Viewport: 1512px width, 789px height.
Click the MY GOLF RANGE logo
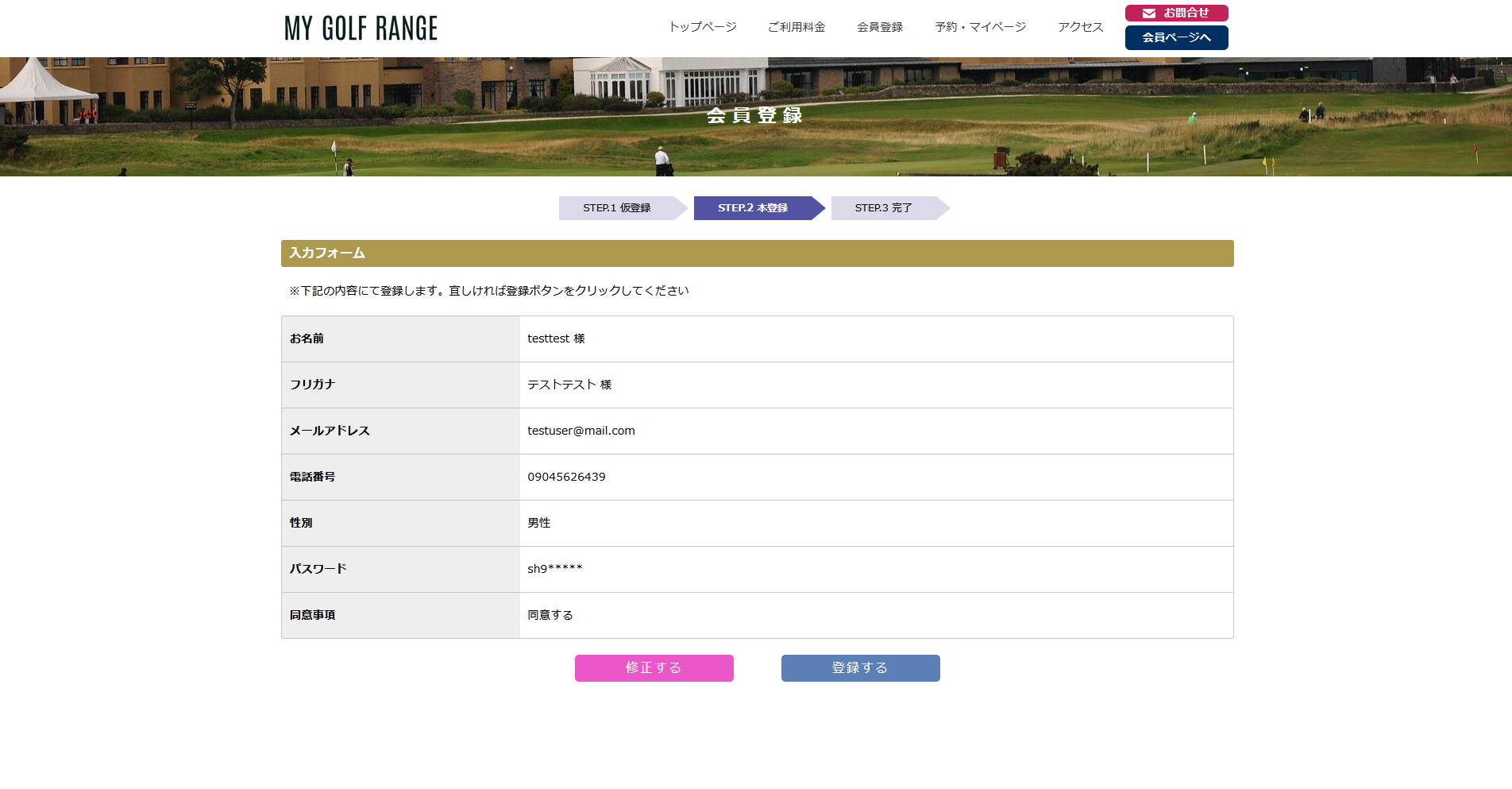(x=361, y=29)
